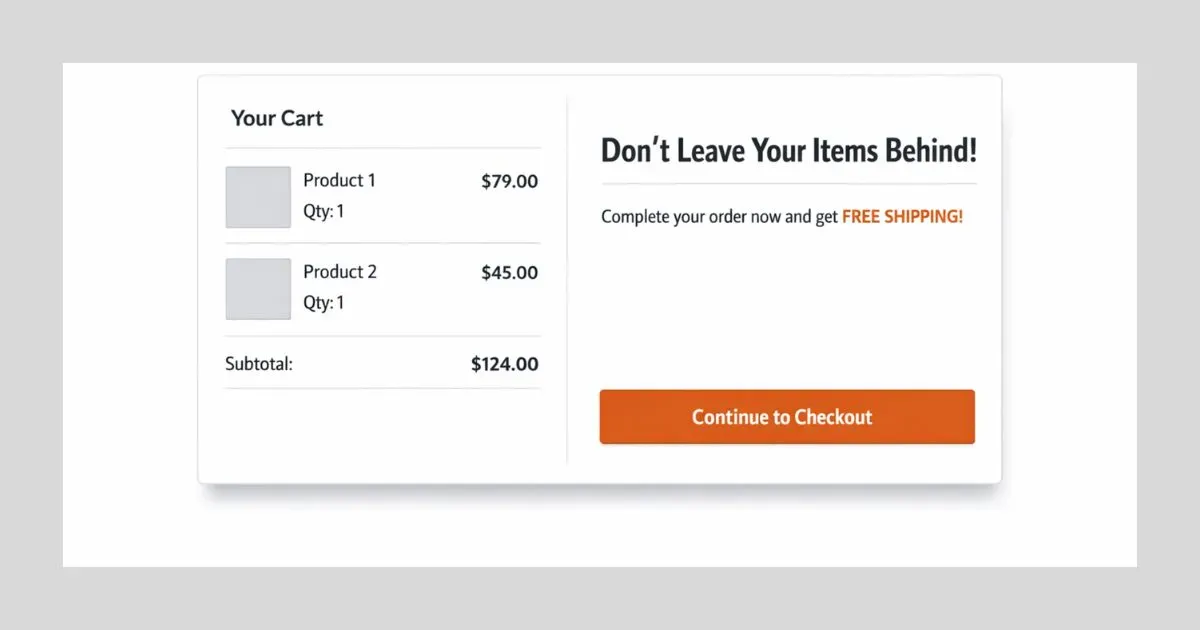The height and width of the screenshot is (630, 1200).
Task: Click the Subtotal label
Action: pyautogui.click(x=258, y=363)
